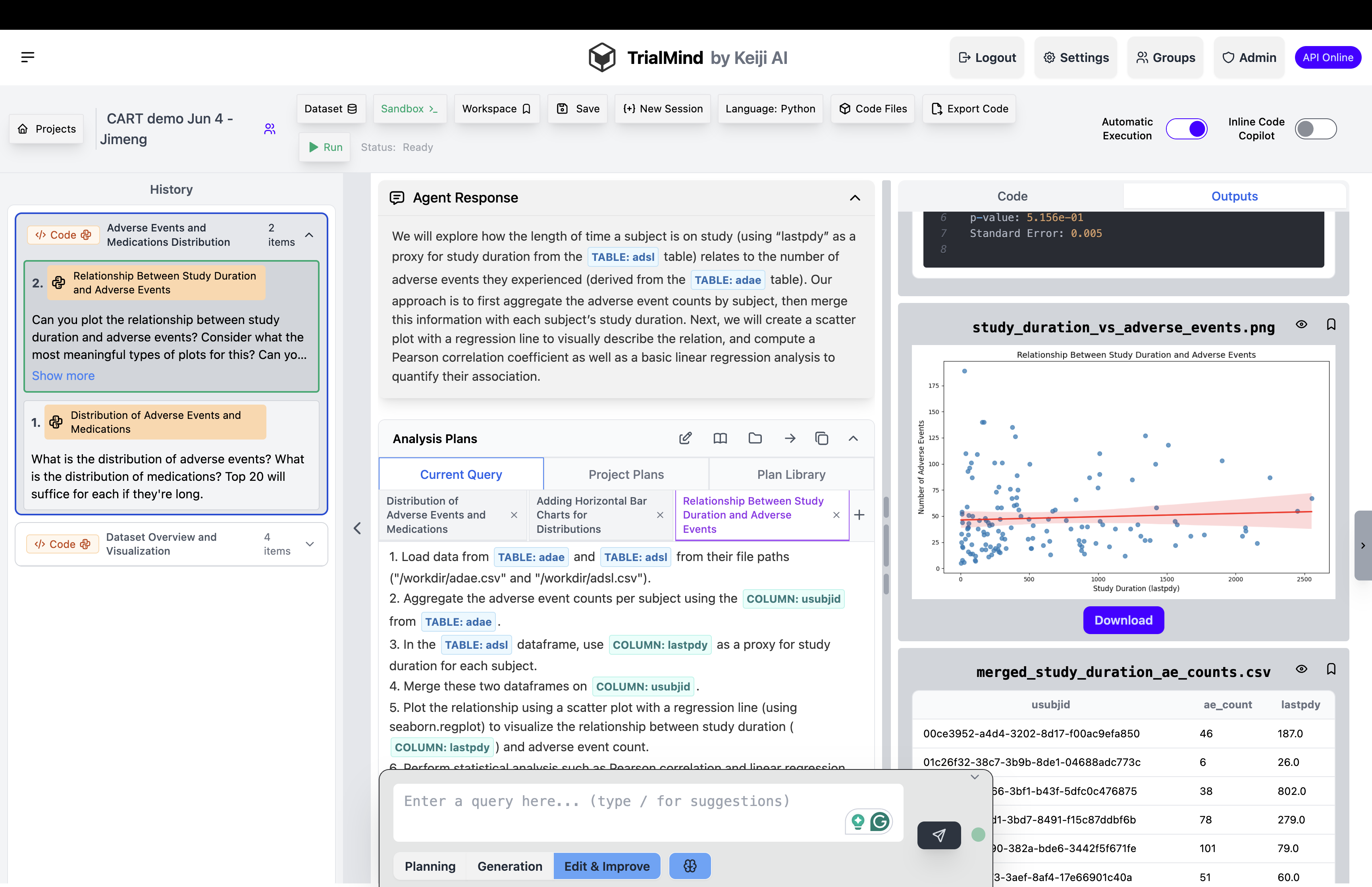Bookmark the study_duration_vs_adverse_events.png output
Image resolution: width=1372 pixels, height=887 pixels.
coord(1331,324)
